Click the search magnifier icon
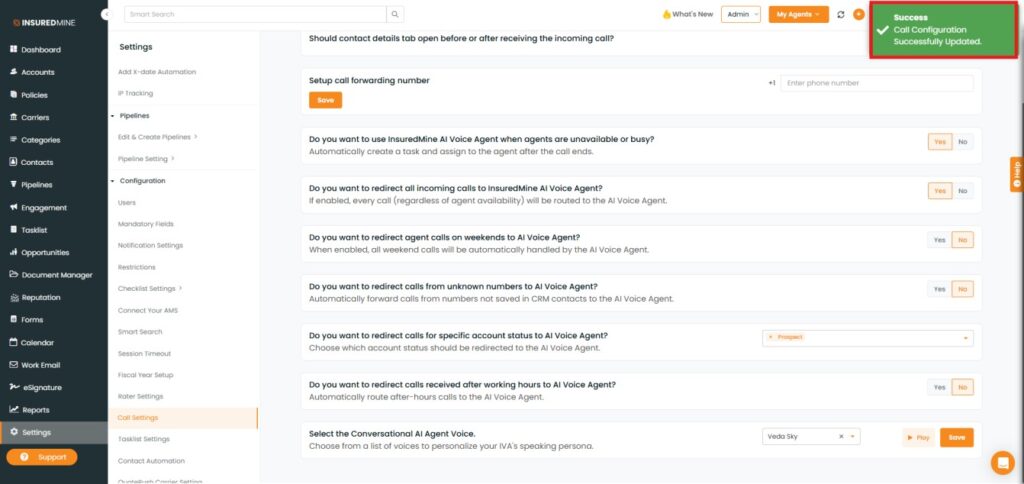Viewport: 1024px width, 484px height. pos(396,14)
